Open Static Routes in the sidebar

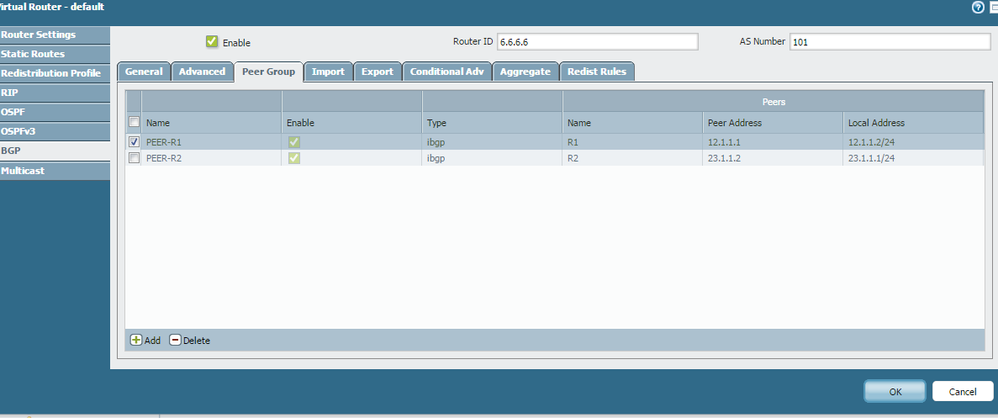pyautogui.click(x=55, y=54)
